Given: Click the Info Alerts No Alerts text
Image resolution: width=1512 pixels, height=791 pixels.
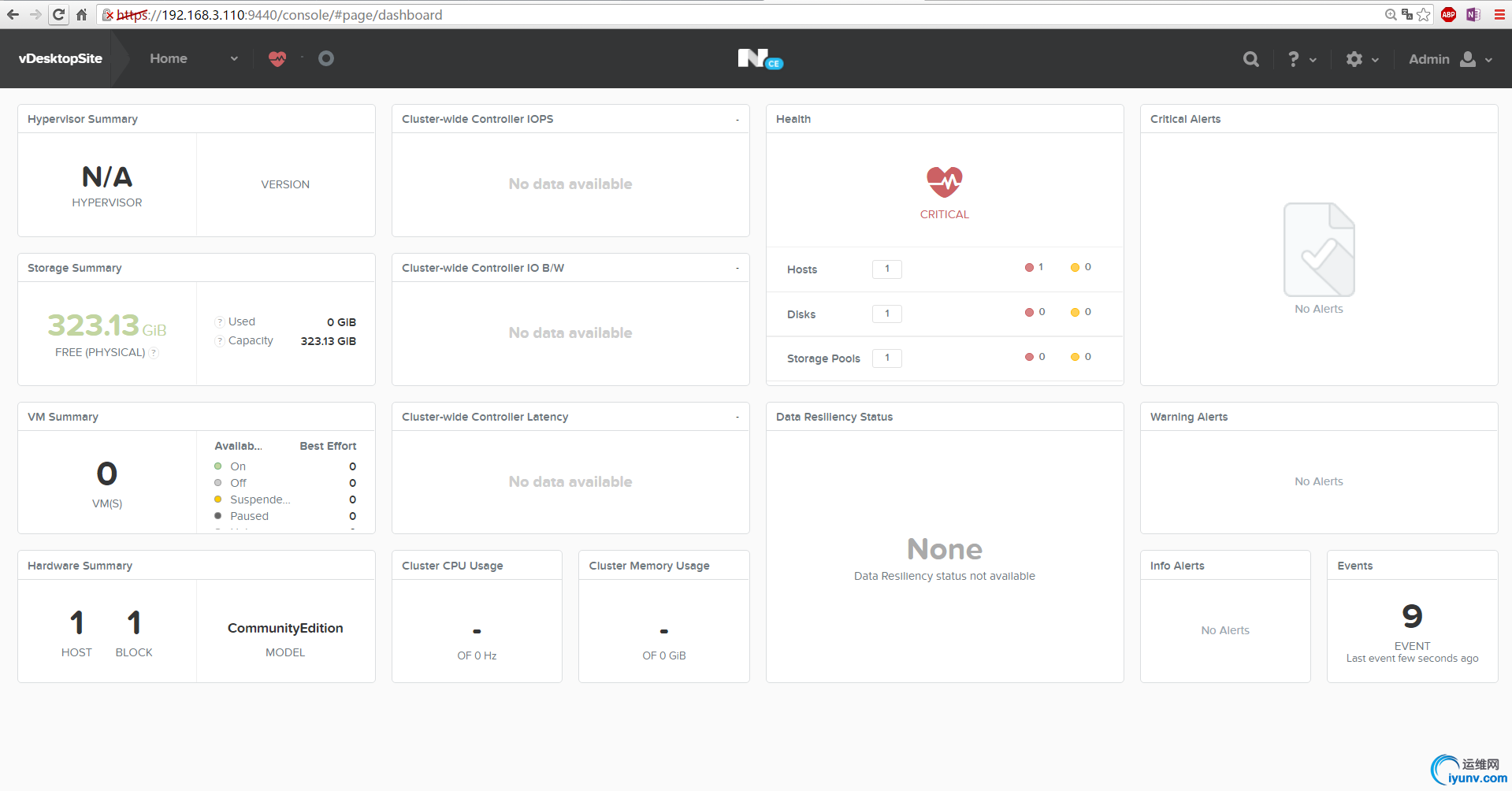Looking at the screenshot, I should (1225, 630).
